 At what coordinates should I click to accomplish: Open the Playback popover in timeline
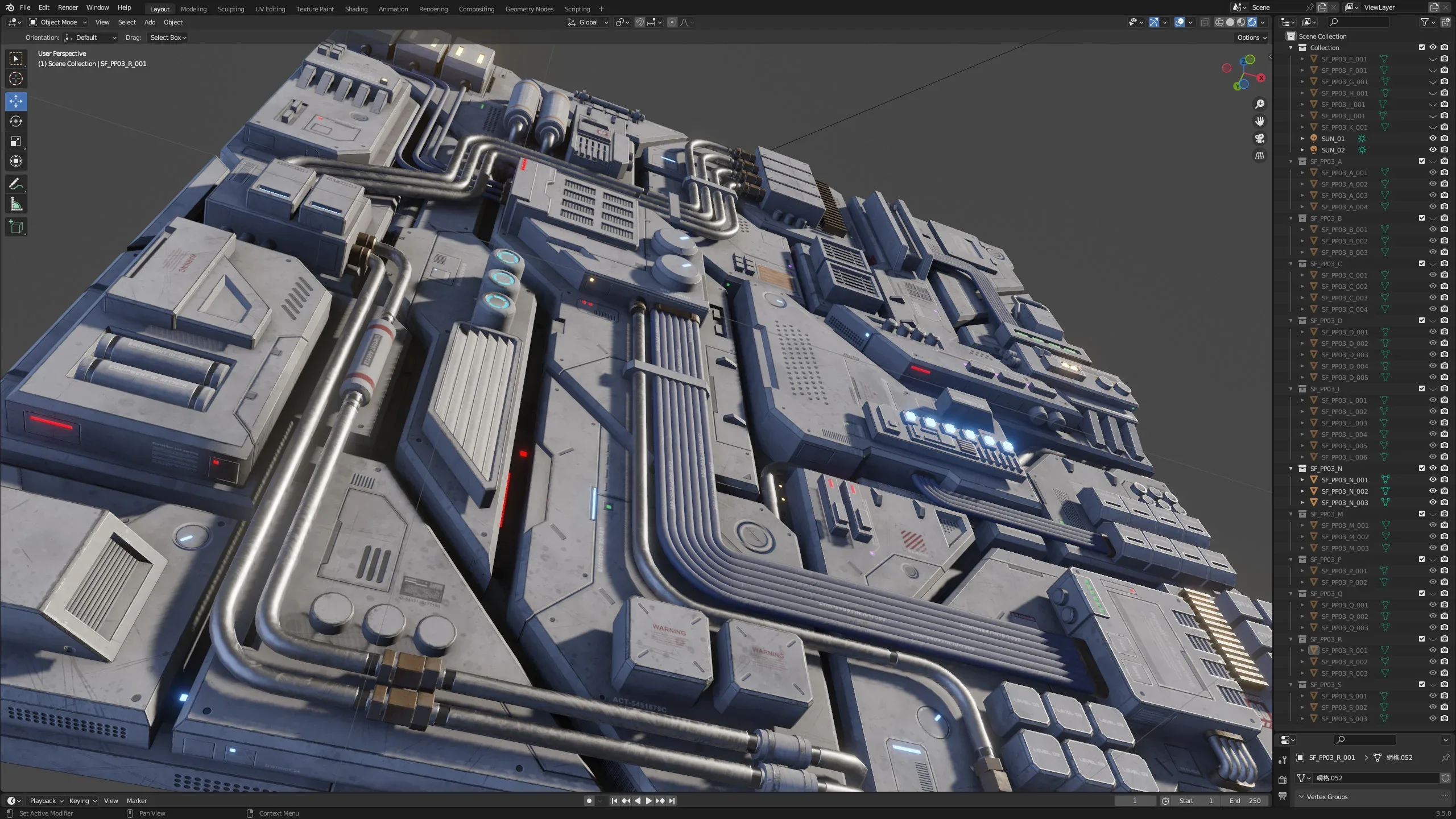point(46,801)
